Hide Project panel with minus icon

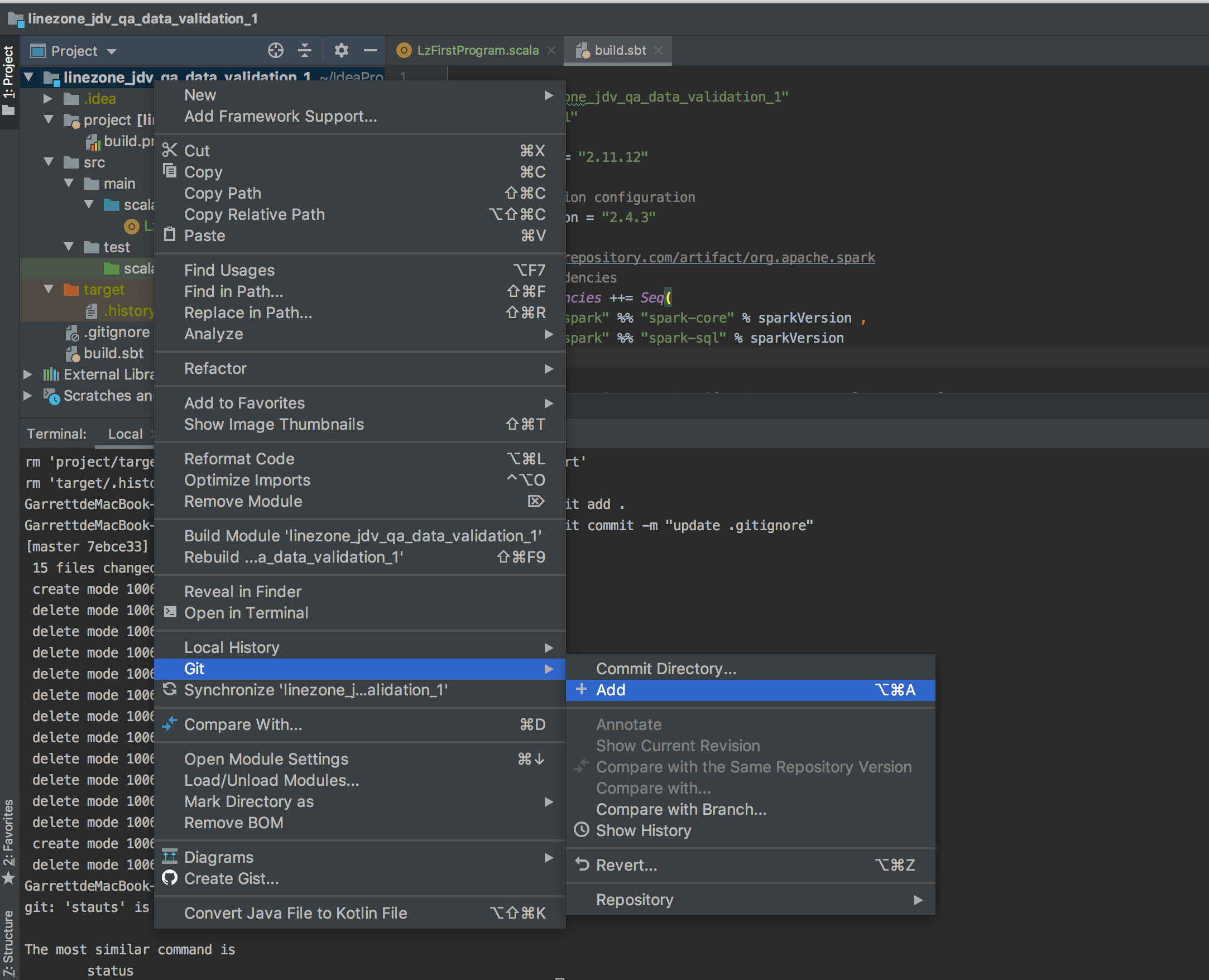[371, 51]
